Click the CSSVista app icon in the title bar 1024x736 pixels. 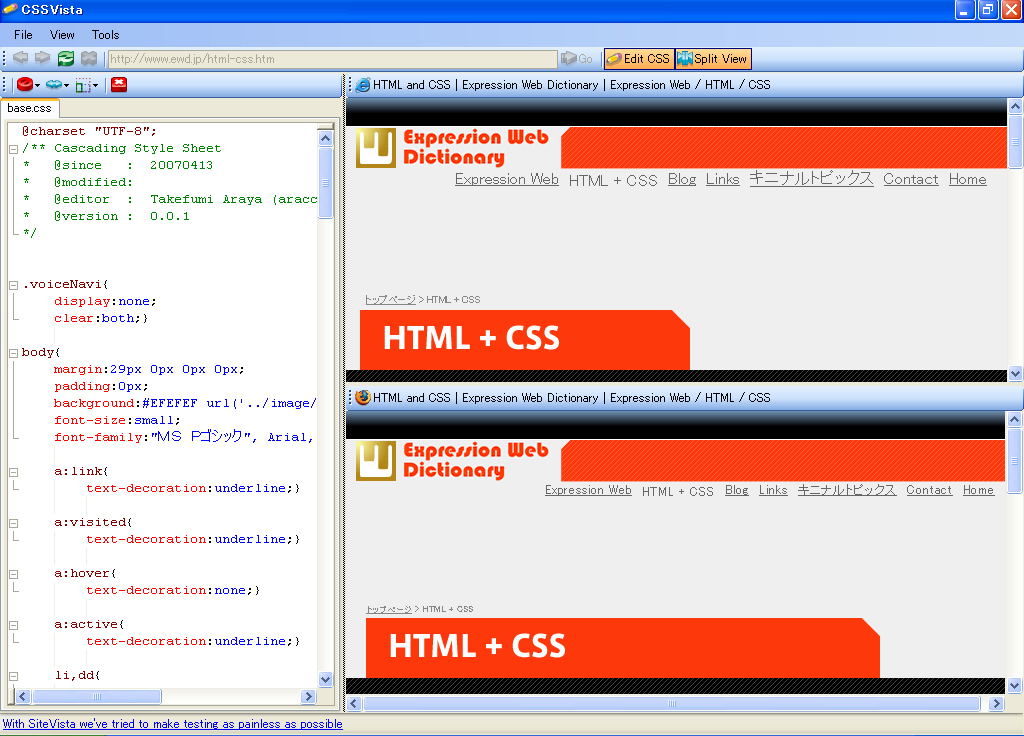coord(10,9)
